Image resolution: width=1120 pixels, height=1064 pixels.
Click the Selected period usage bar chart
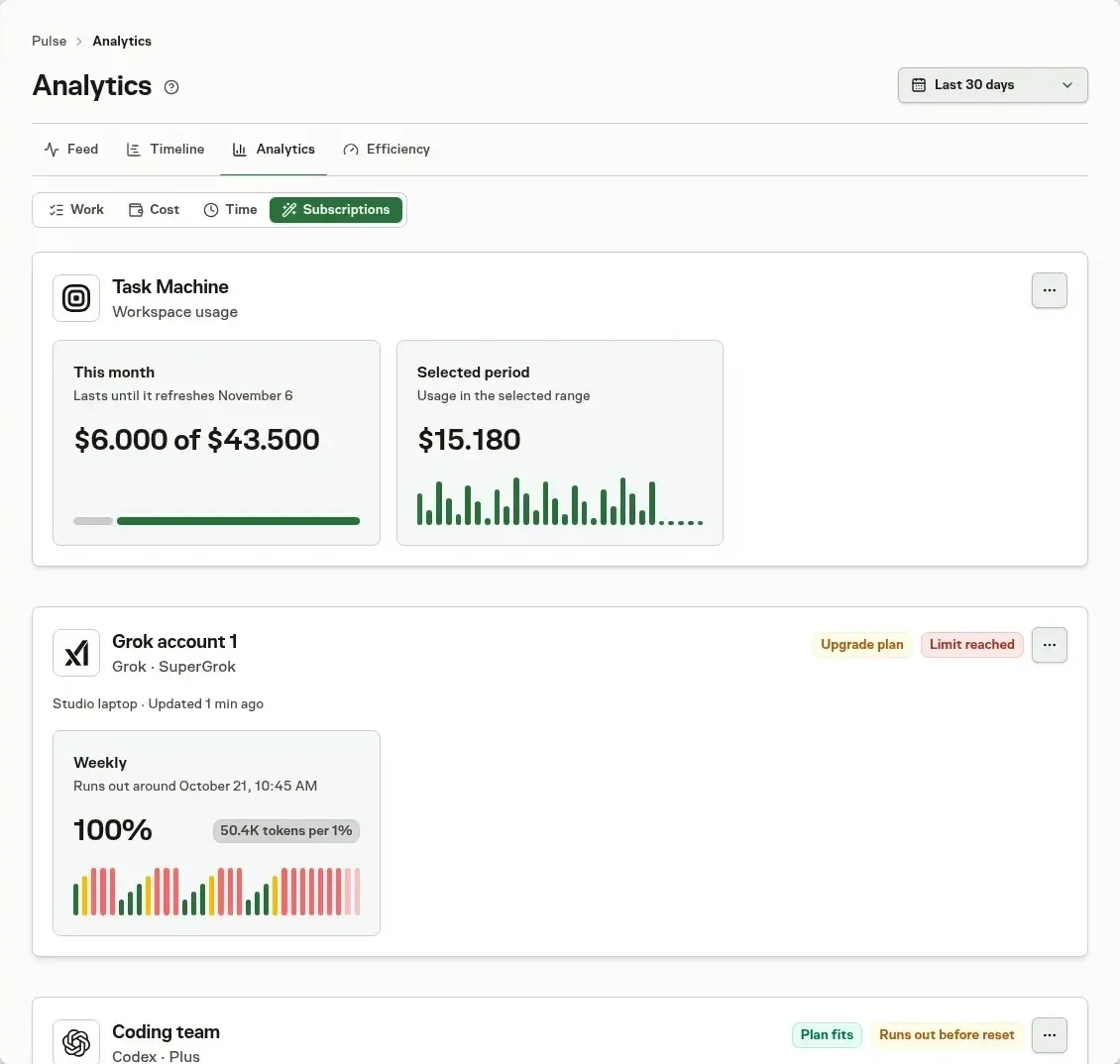[x=560, y=501]
